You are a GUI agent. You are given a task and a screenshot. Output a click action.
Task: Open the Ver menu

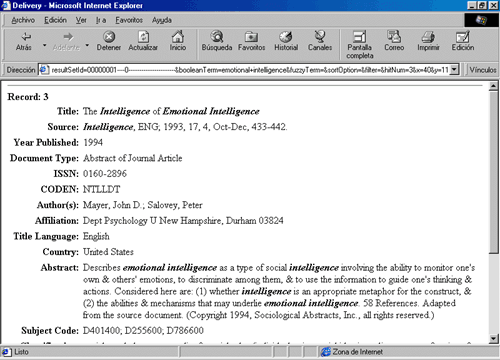point(81,20)
